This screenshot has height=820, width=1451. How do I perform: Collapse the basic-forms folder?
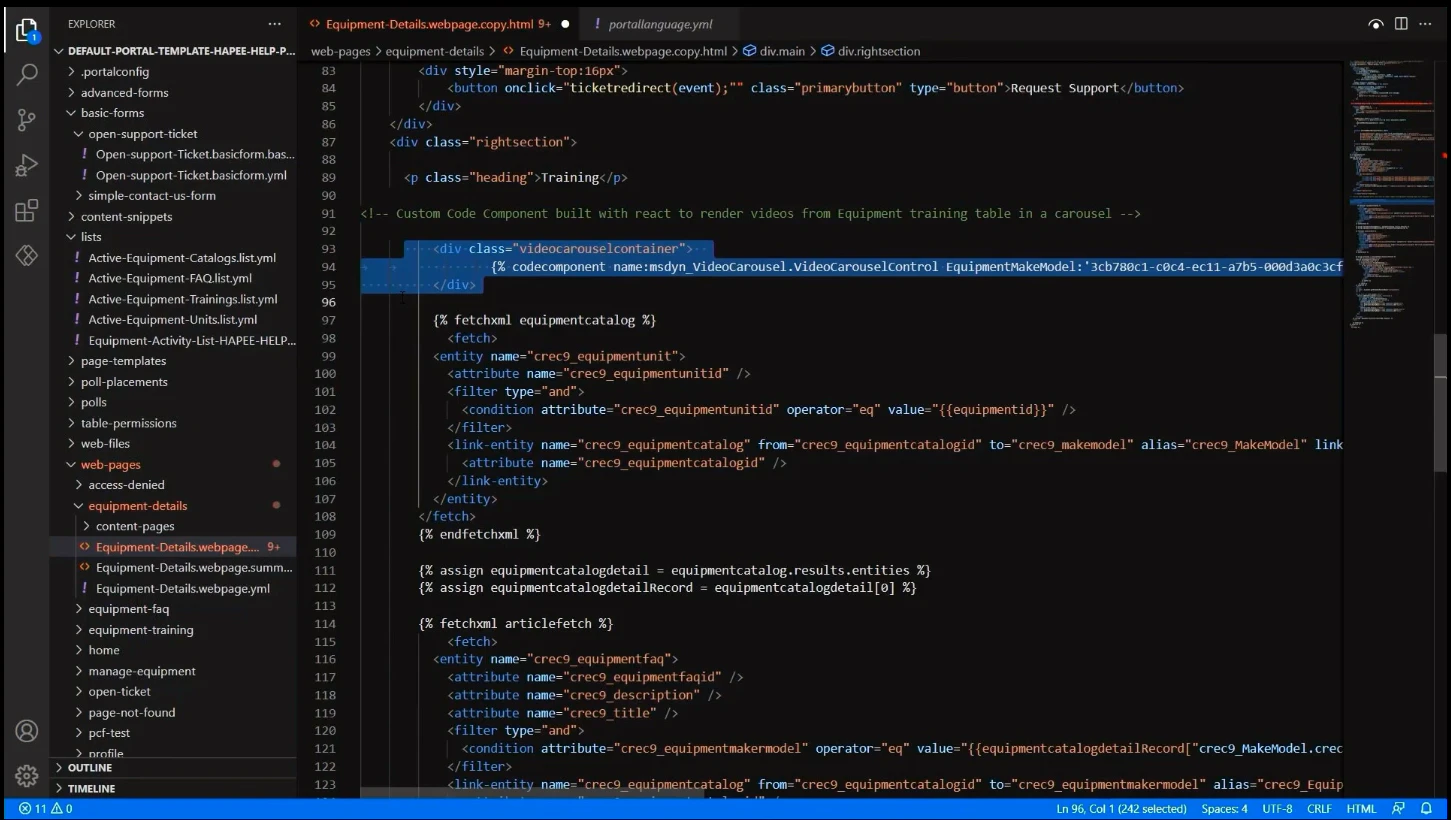click(x=112, y=113)
